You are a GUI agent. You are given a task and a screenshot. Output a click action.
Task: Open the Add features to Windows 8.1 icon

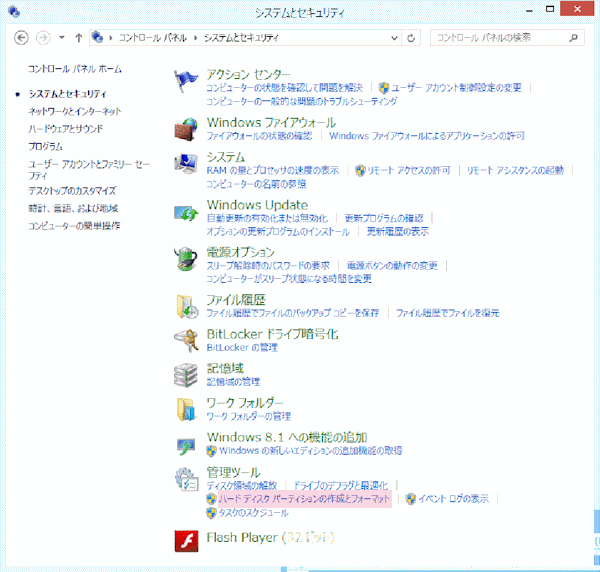click(186, 446)
